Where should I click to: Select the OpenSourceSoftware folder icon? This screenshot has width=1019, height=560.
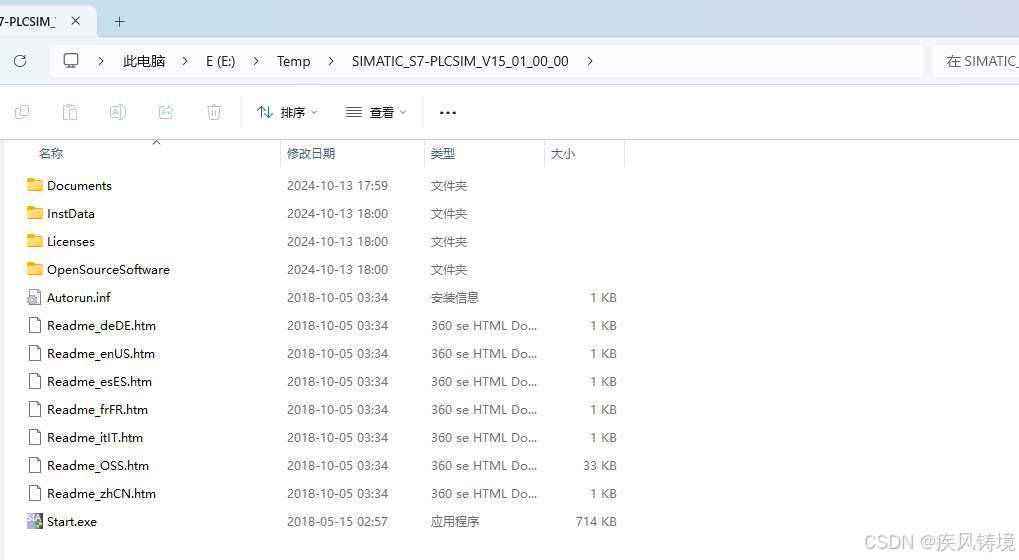tap(35, 269)
